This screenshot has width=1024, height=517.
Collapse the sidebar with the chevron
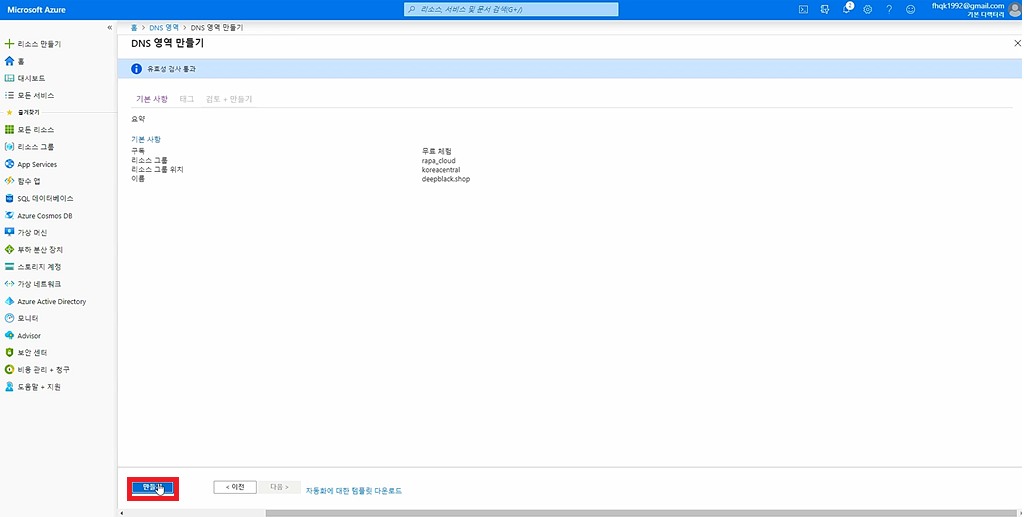click(x=110, y=27)
